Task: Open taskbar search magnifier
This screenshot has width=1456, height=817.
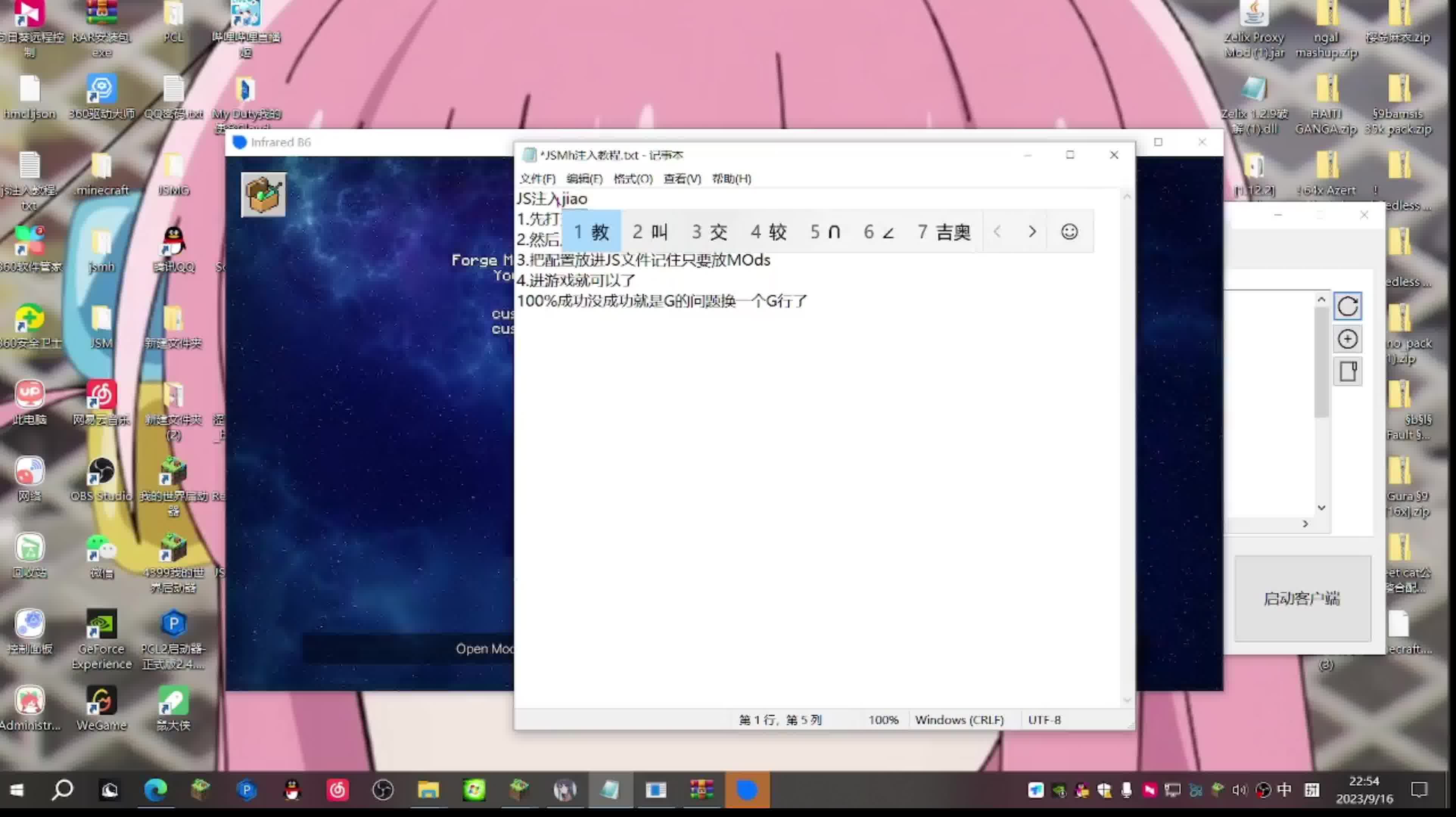Action: pyautogui.click(x=62, y=790)
